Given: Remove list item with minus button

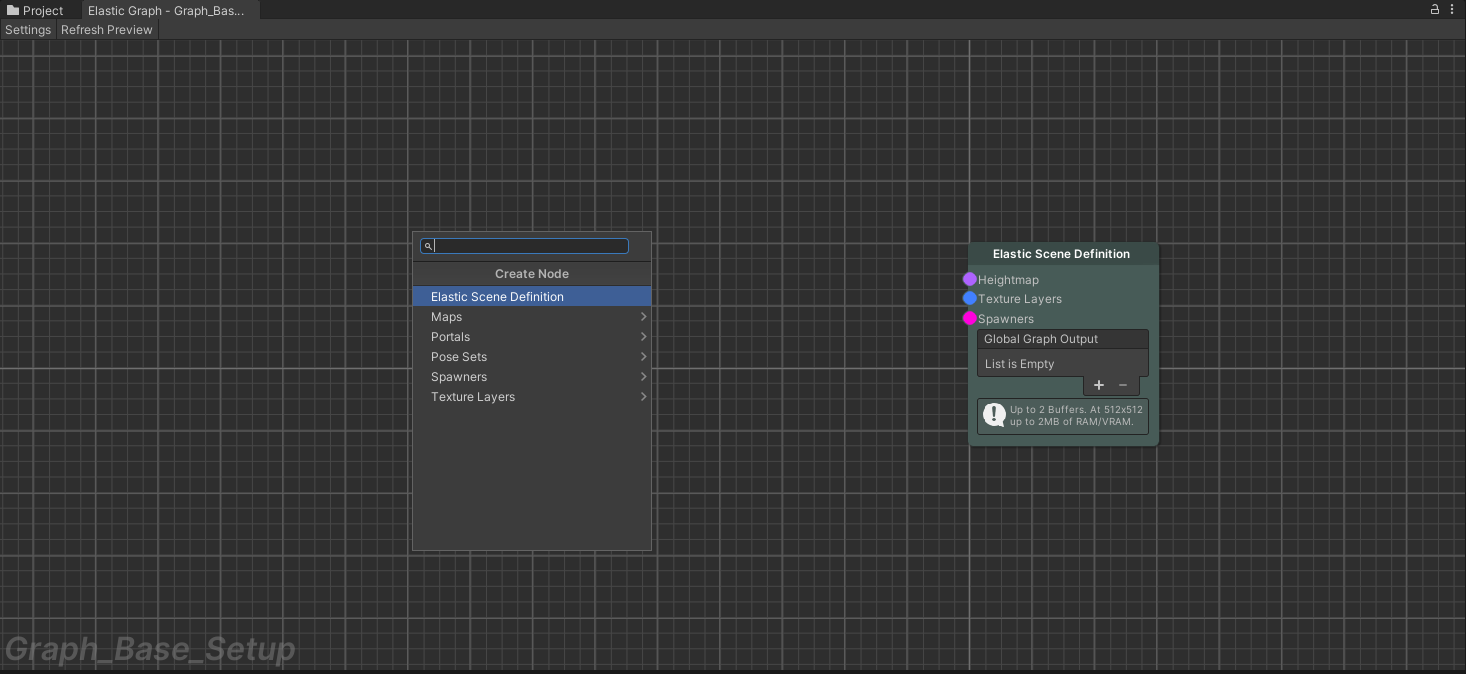Looking at the screenshot, I should pyautogui.click(x=1123, y=385).
